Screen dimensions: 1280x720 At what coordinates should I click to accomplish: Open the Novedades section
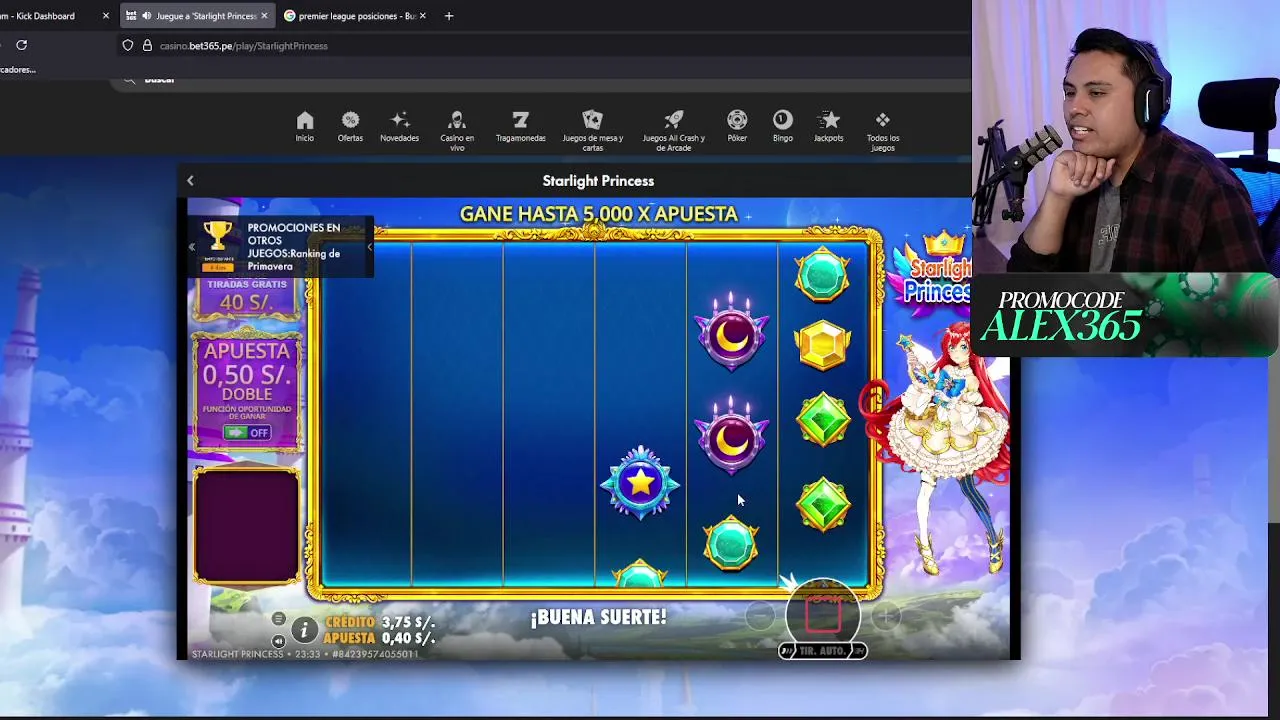pyautogui.click(x=399, y=126)
